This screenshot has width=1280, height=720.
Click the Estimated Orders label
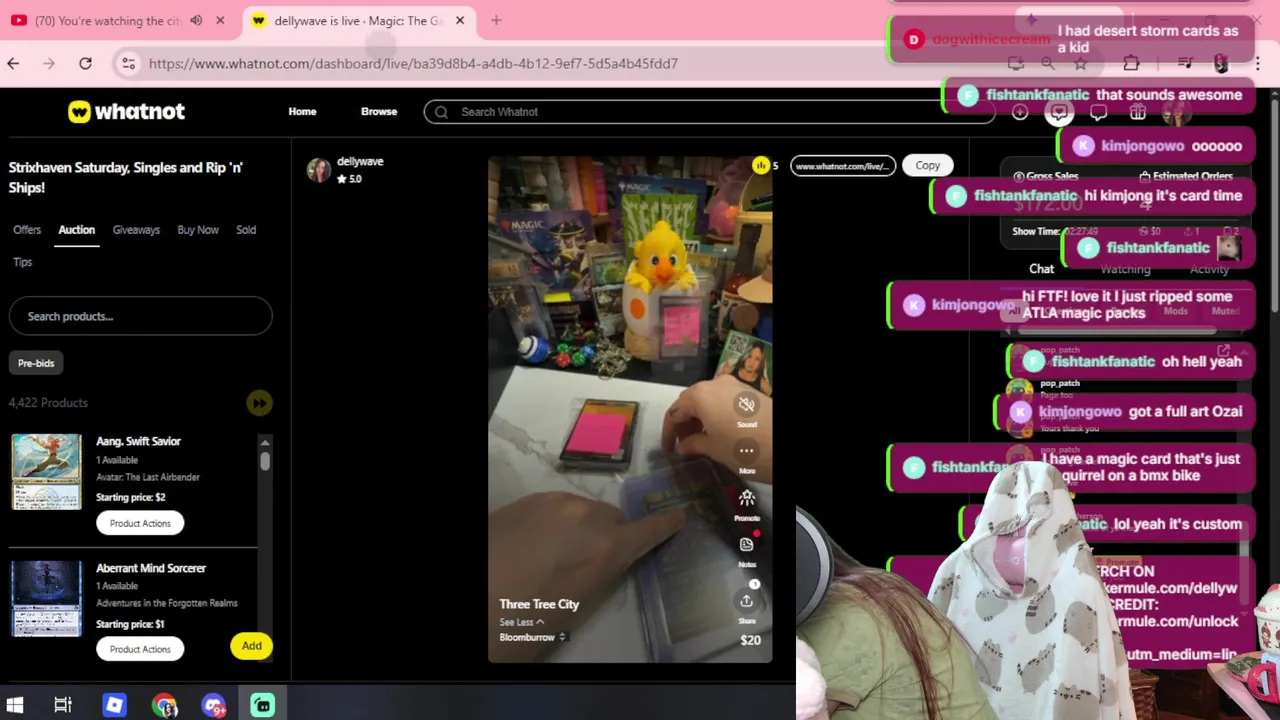1186,176
